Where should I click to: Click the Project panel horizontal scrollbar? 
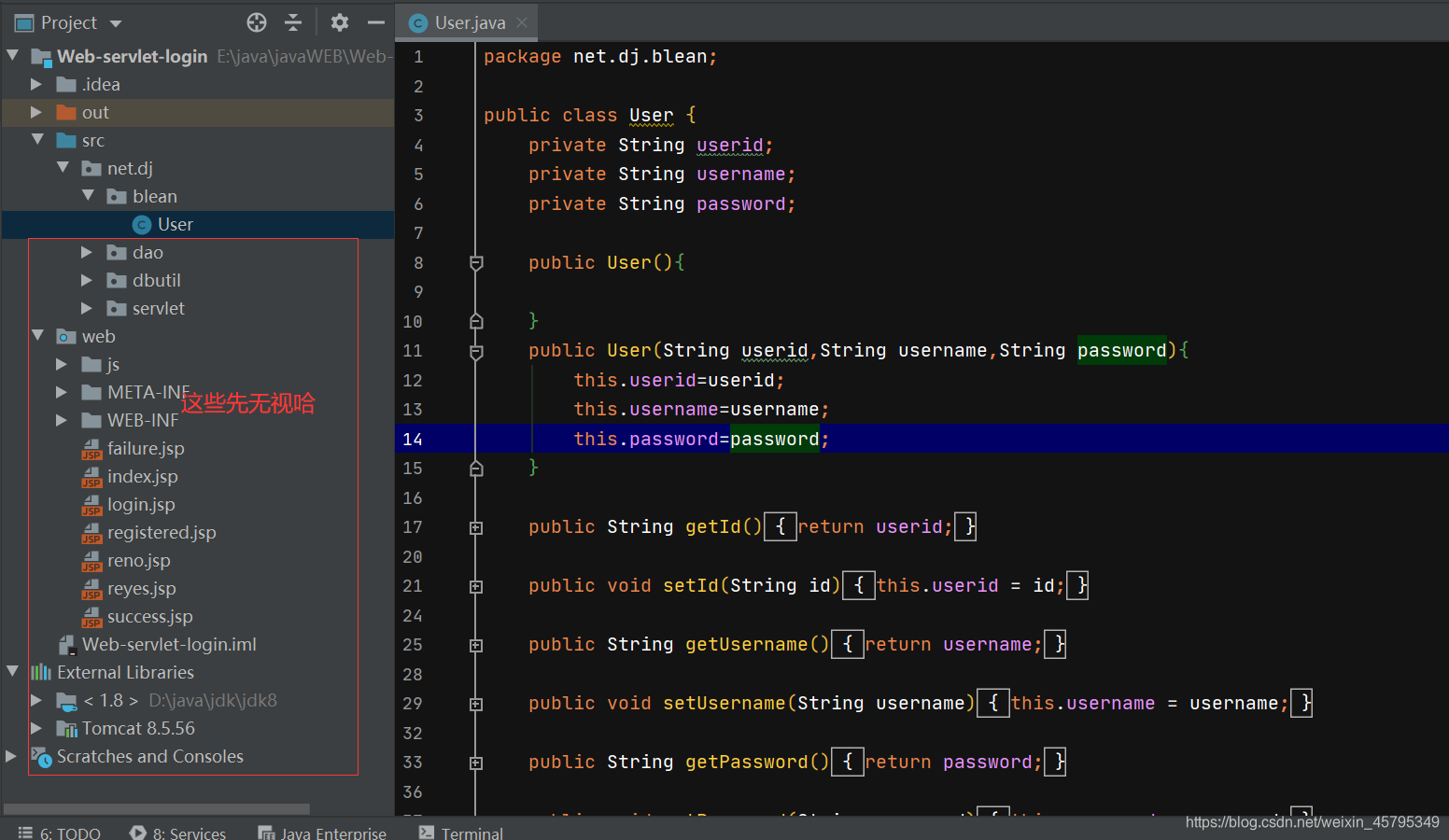[x=157, y=808]
